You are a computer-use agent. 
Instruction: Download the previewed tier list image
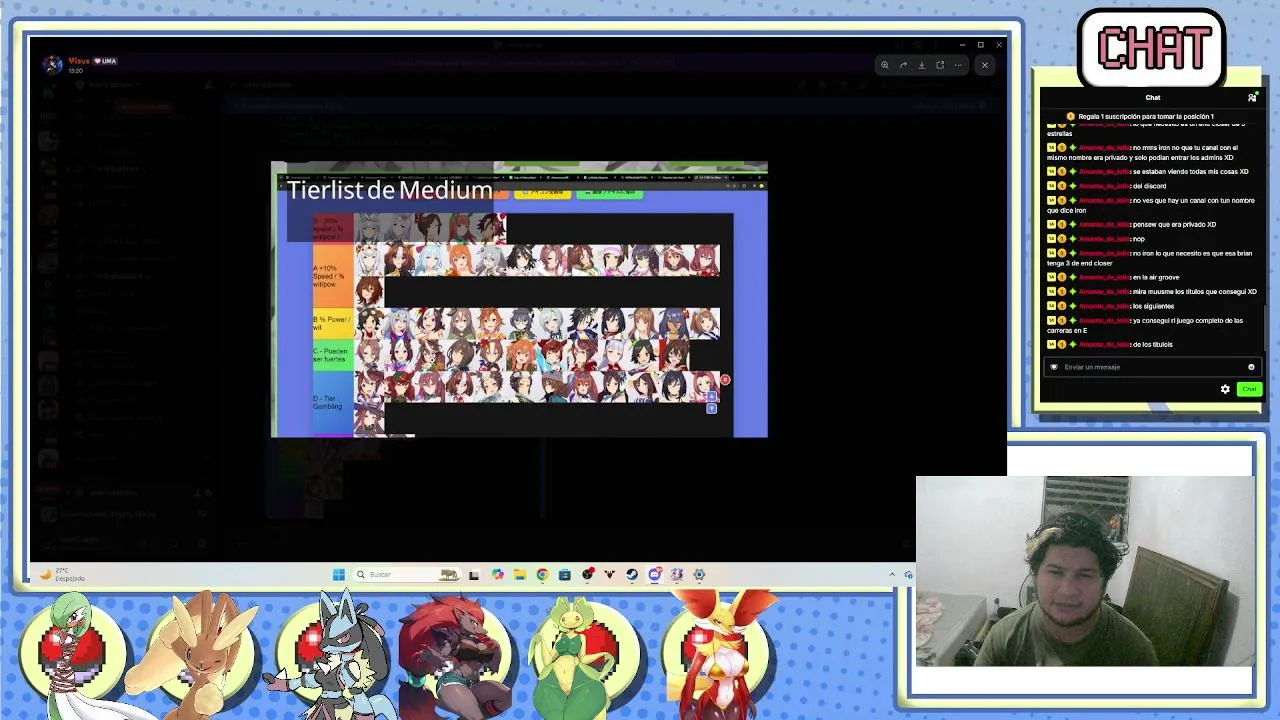point(921,65)
